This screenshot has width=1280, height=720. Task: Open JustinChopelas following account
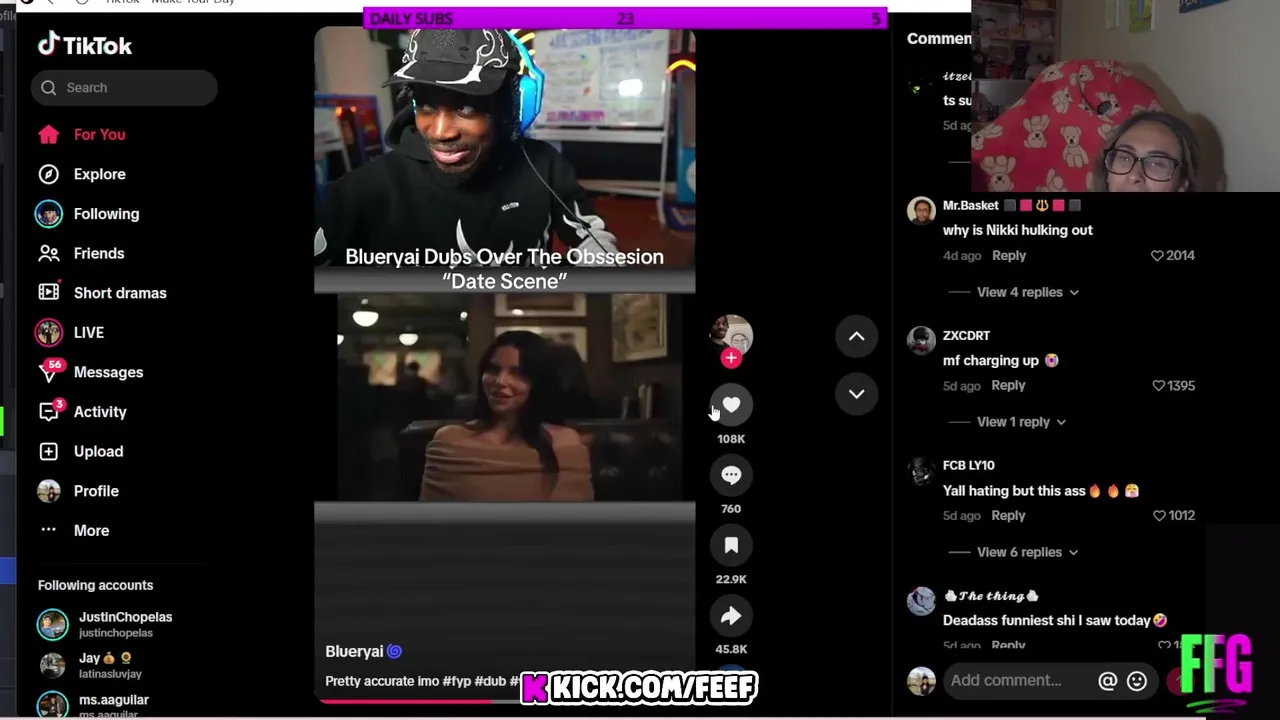coord(105,624)
